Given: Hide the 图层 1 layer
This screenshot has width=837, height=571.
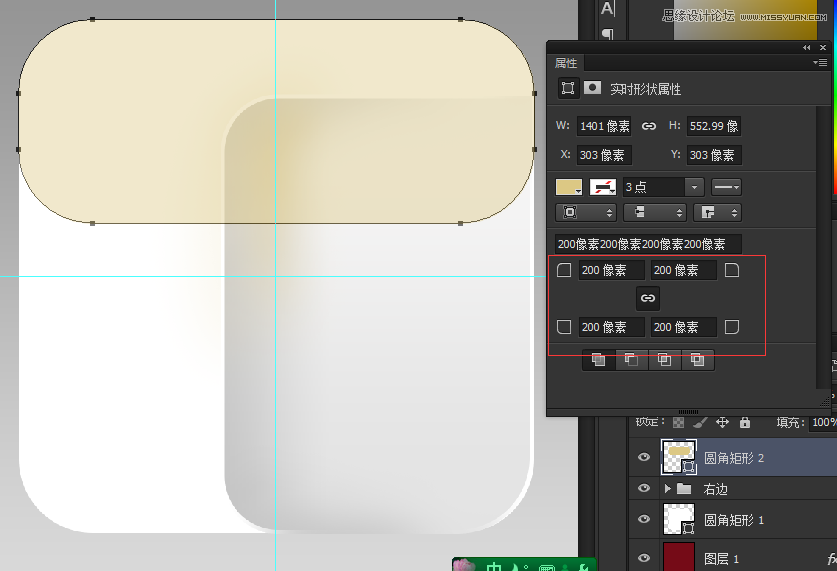Looking at the screenshot, I should [644, 557].
